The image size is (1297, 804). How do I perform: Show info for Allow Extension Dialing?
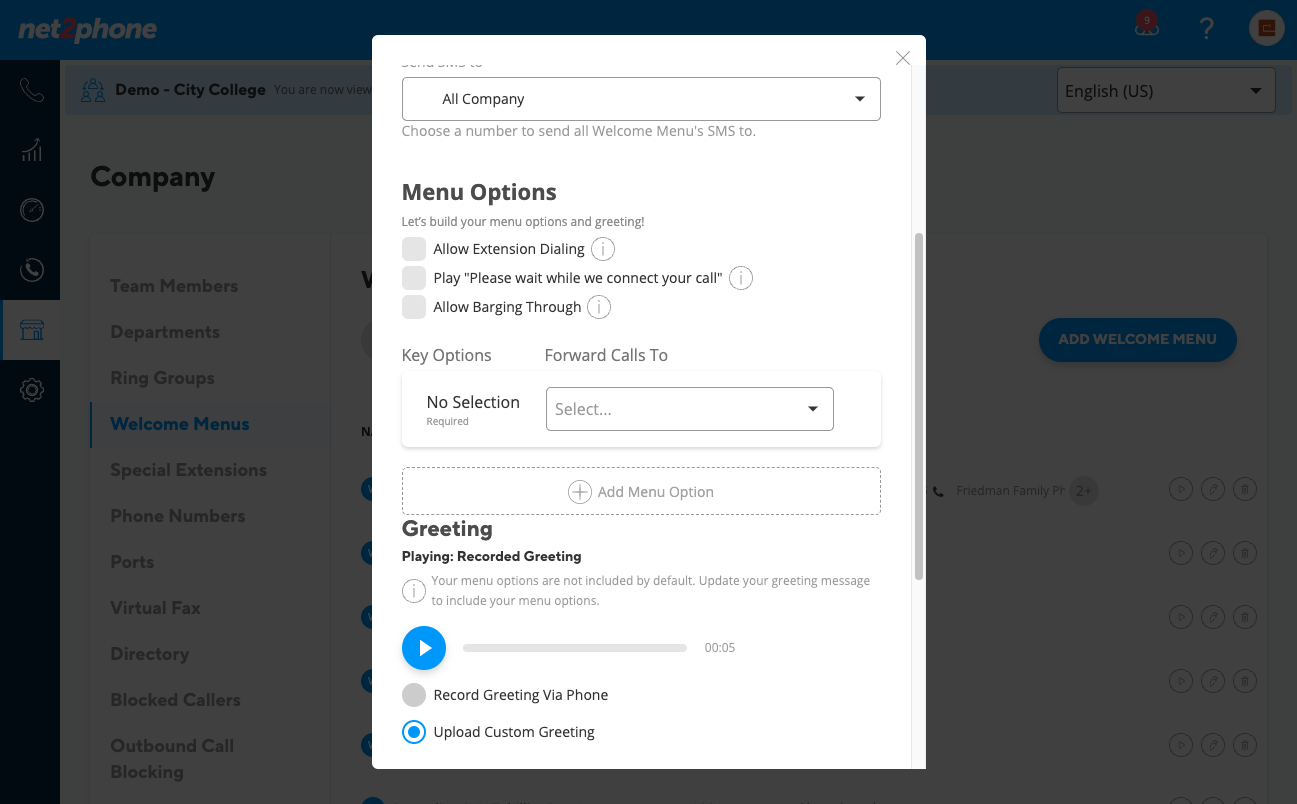click(x=603, y=249)
